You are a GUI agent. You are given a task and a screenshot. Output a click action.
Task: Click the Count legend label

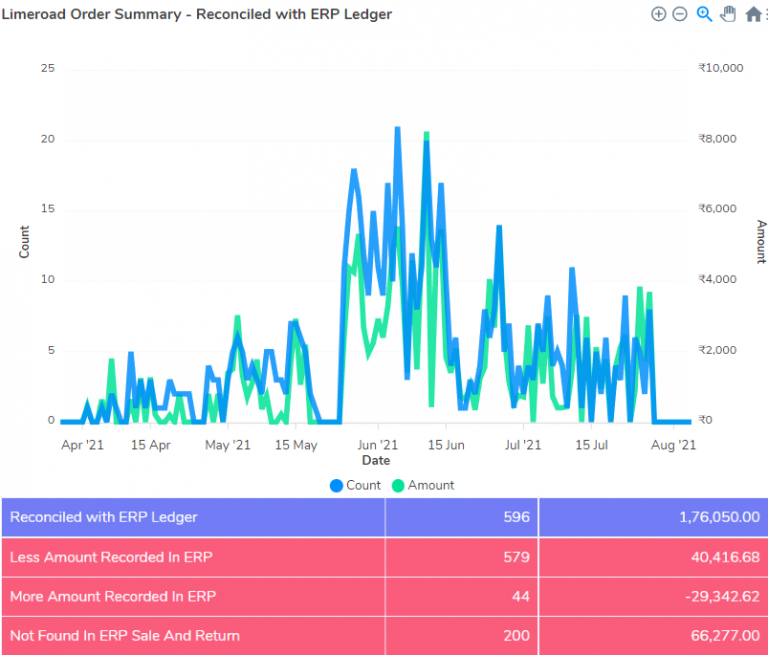click(363, 485)
